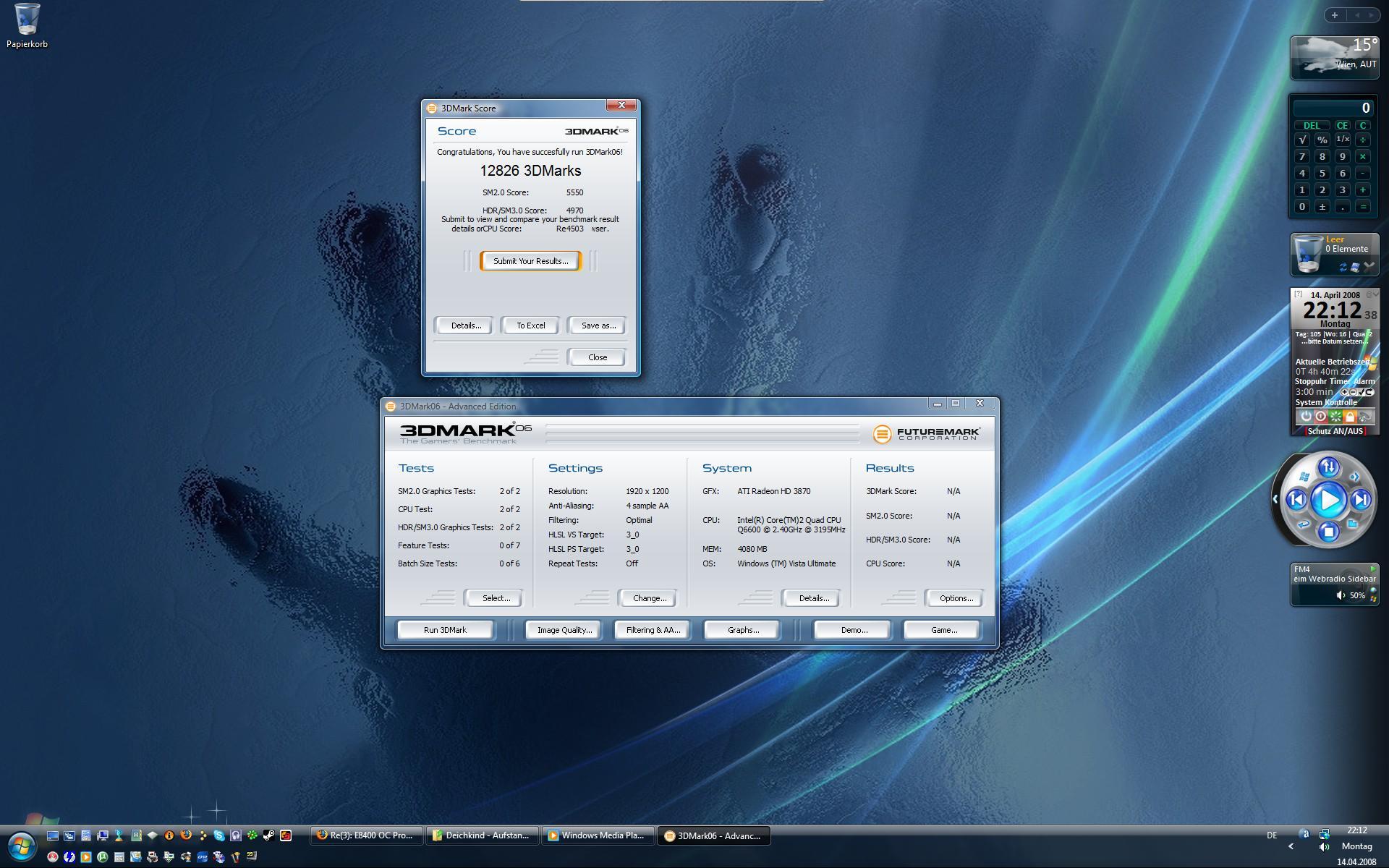The height and width of the screenshot is (868, 1389).
Task: Open Results Options button
Action: click(x=956, y=598)
